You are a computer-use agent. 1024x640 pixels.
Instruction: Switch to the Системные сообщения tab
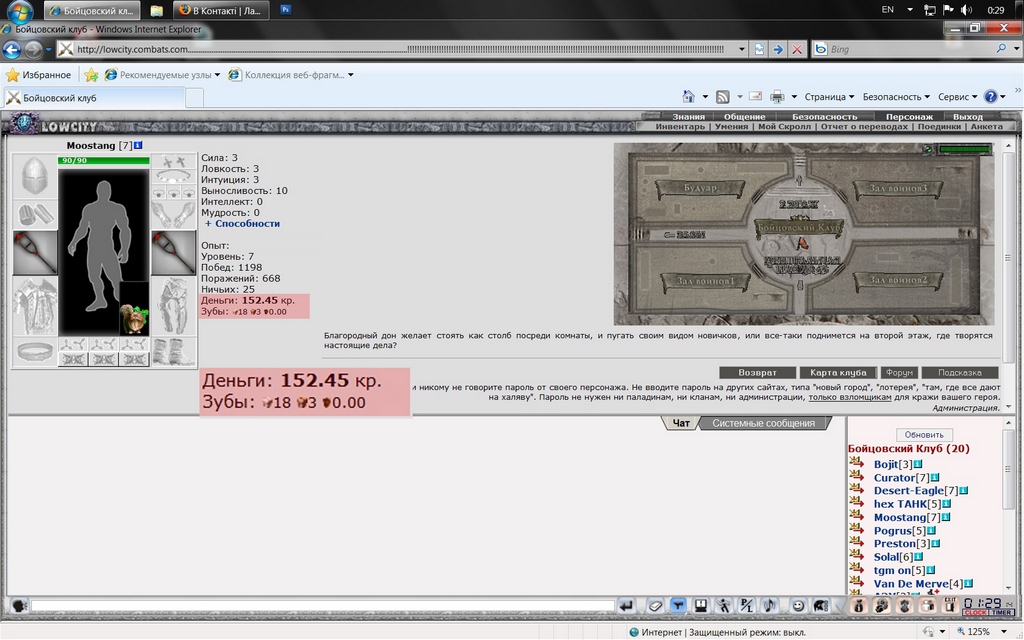[x=763, y=423]
